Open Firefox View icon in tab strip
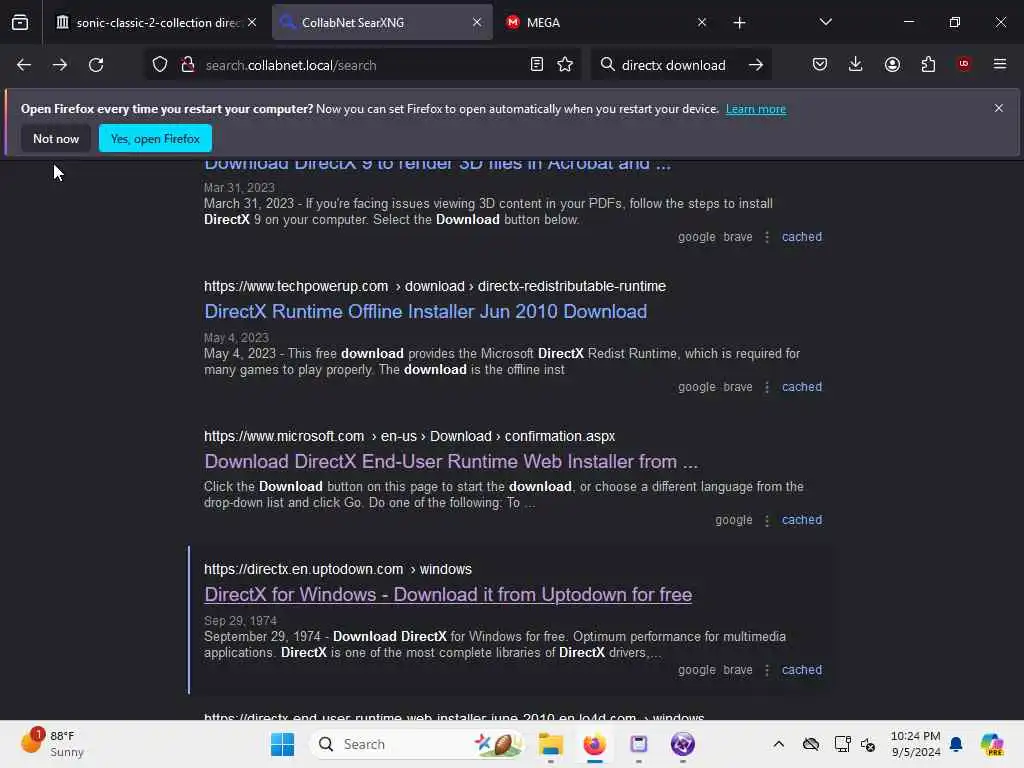Image resolution: width=1024 pixels, height=768 pixels. [20, 22]
